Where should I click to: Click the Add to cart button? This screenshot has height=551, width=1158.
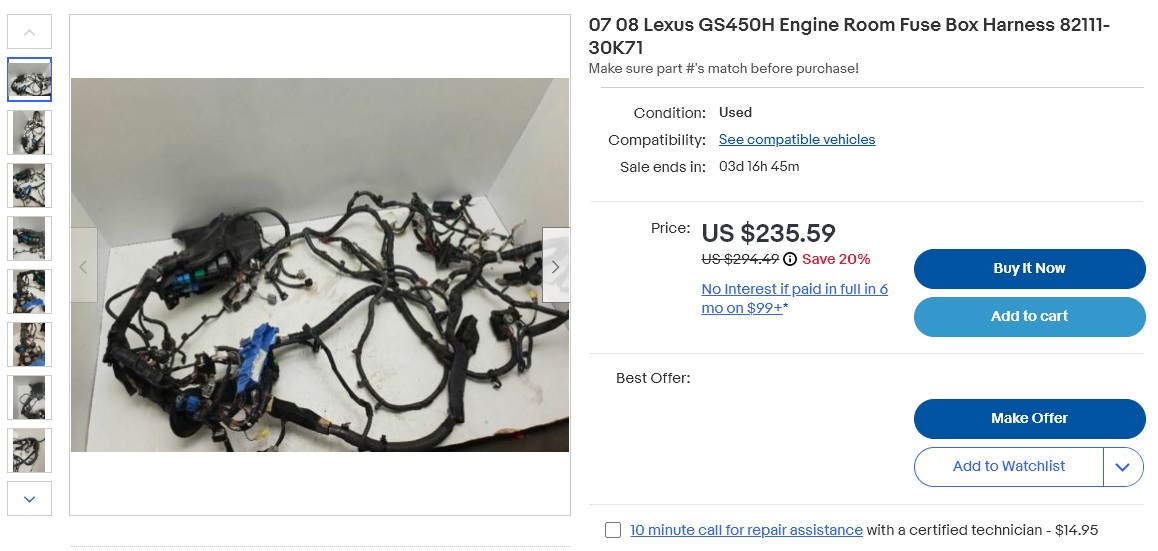tap(1029, 317)
